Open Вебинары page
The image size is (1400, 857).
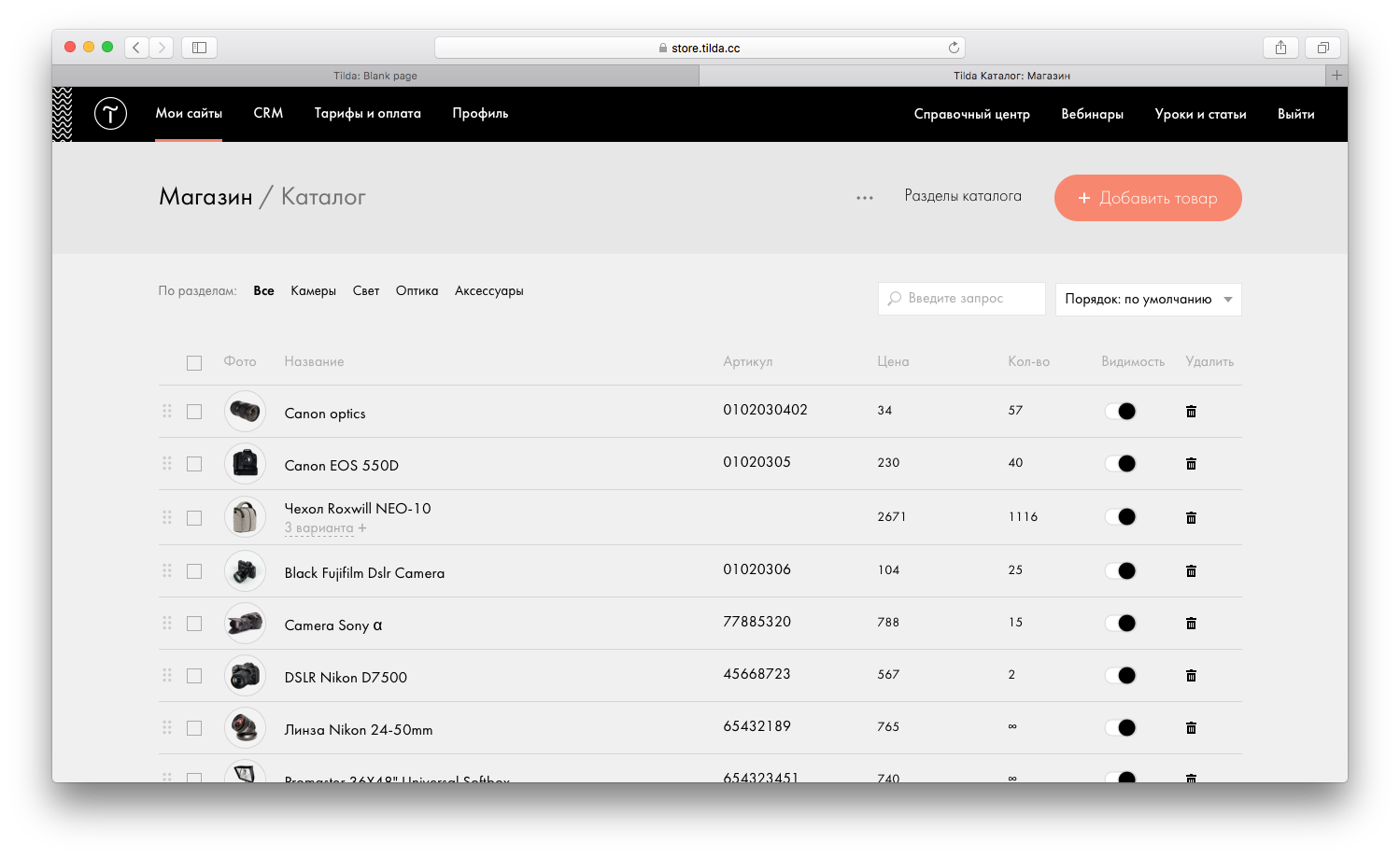coord(1093,114)
